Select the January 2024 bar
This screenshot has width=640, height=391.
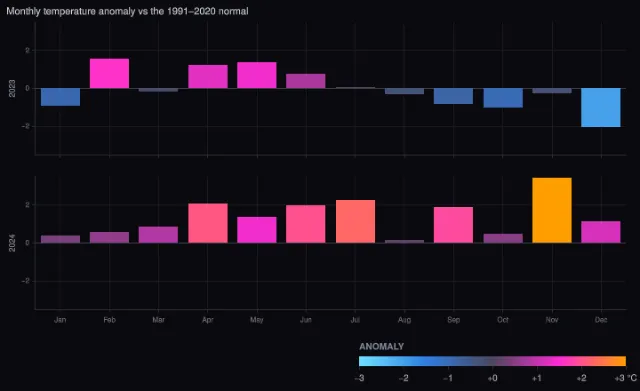coord(60,239)
